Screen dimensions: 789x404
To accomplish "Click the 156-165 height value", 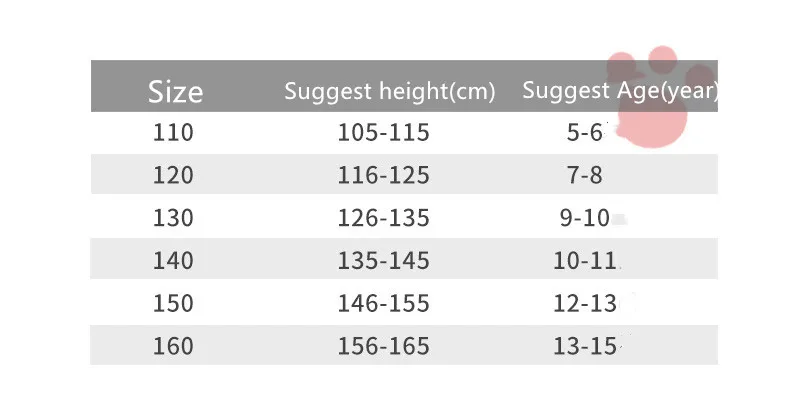I will tap(383, 347).
